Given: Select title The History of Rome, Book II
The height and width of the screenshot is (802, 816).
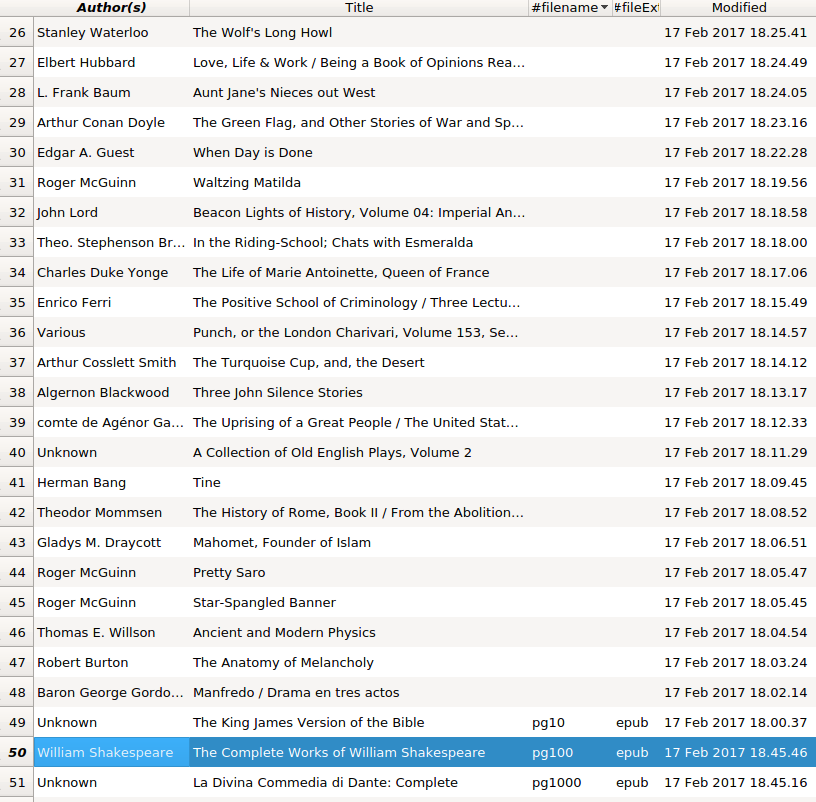Looking at the screenshot, I should click(x=358, y=513).
